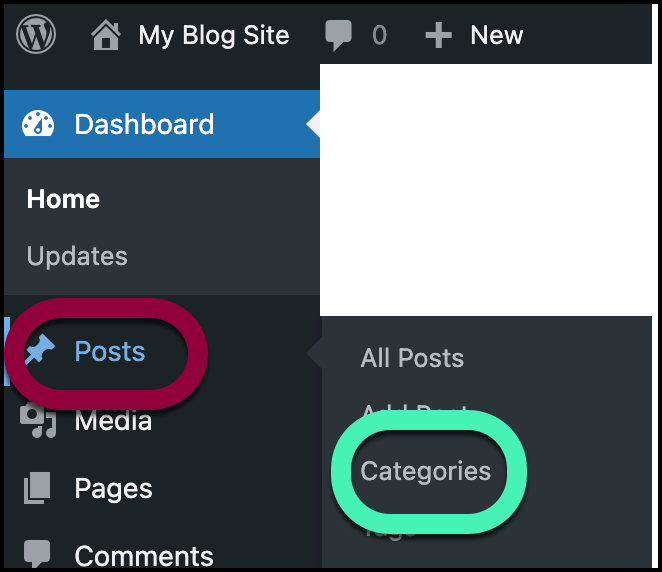Click the Dashboard gauge icon

38,124
